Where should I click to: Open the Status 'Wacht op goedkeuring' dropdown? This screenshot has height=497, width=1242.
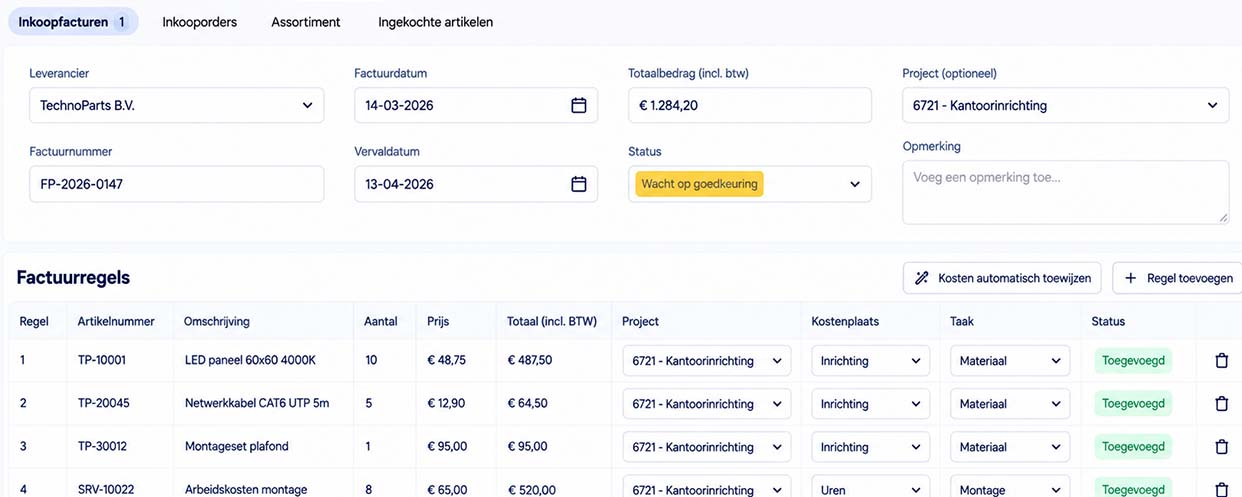click(750, 184)
